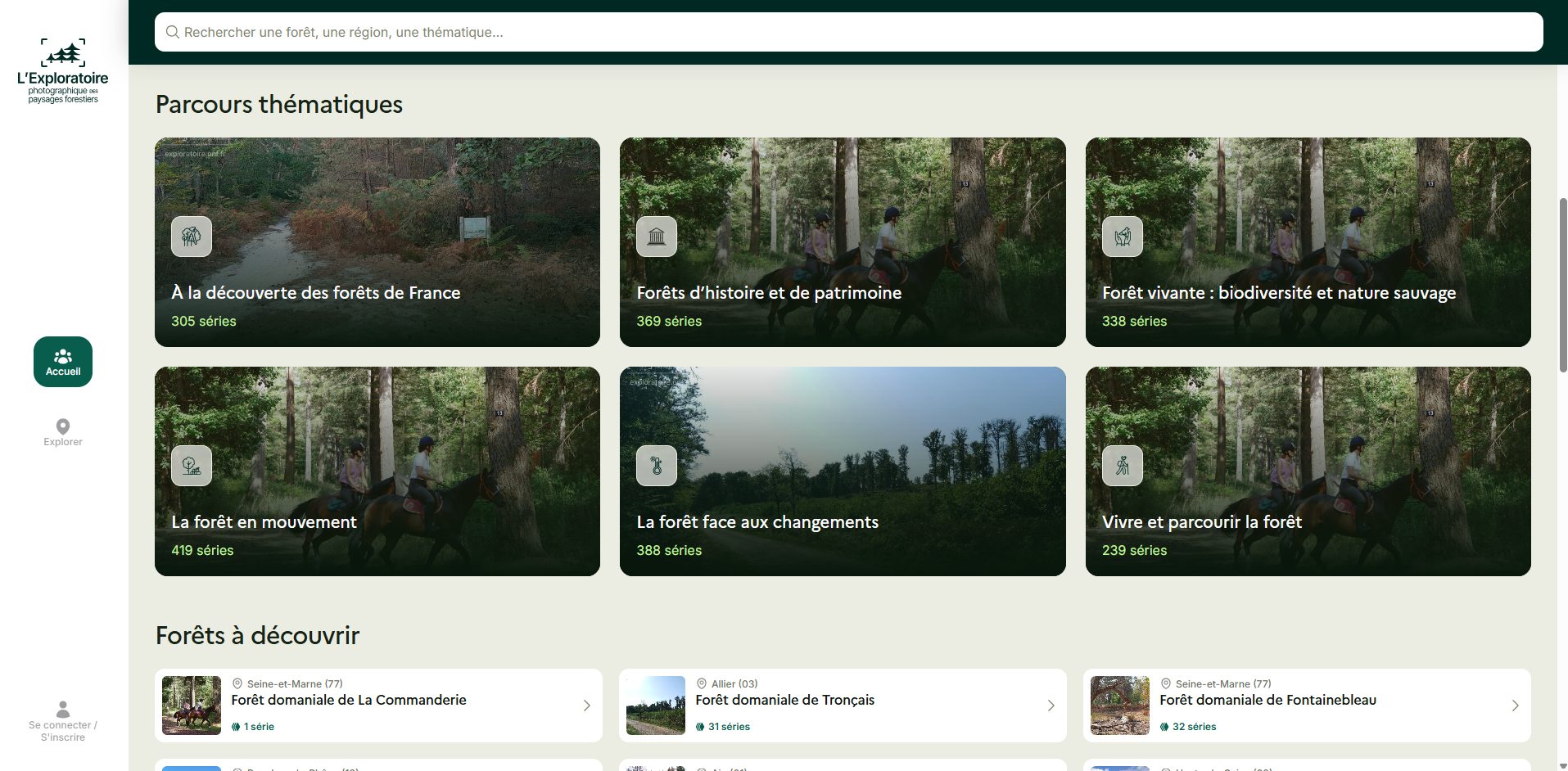Open the La Commanderie forest thumbnail

(192, 706)
